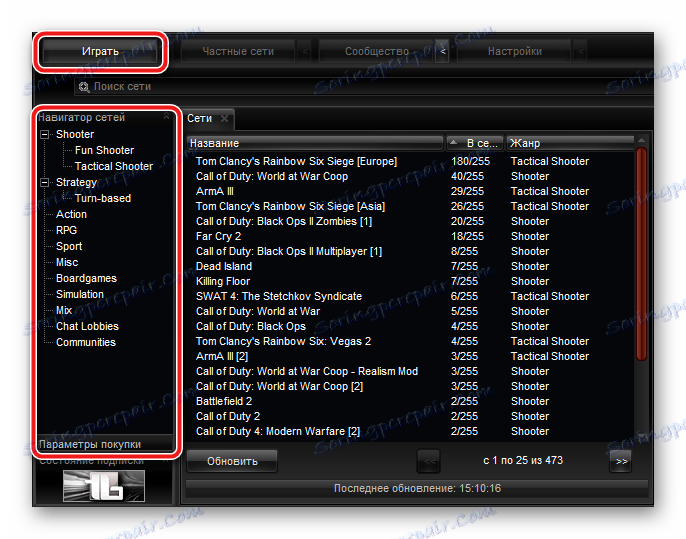Collapse the Shooter tree node

45,134
